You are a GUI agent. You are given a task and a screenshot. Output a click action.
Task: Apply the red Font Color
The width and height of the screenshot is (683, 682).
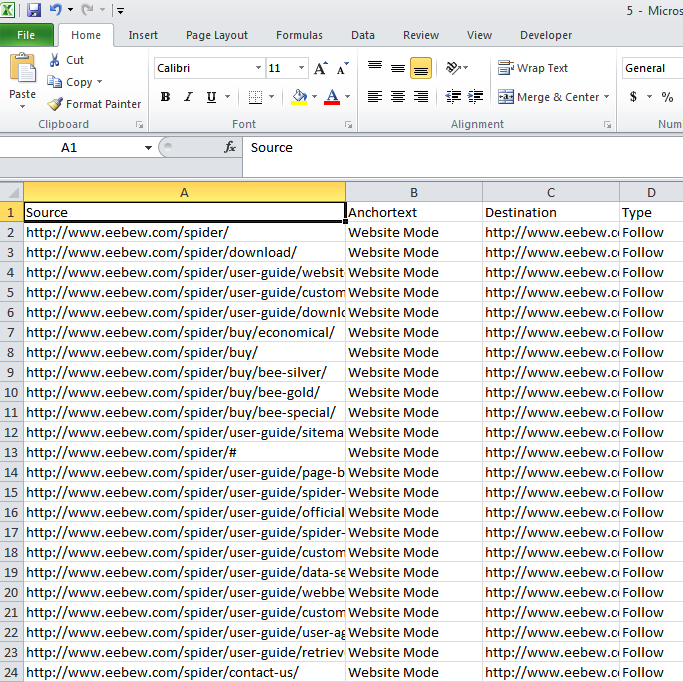(x=332, y=97)
